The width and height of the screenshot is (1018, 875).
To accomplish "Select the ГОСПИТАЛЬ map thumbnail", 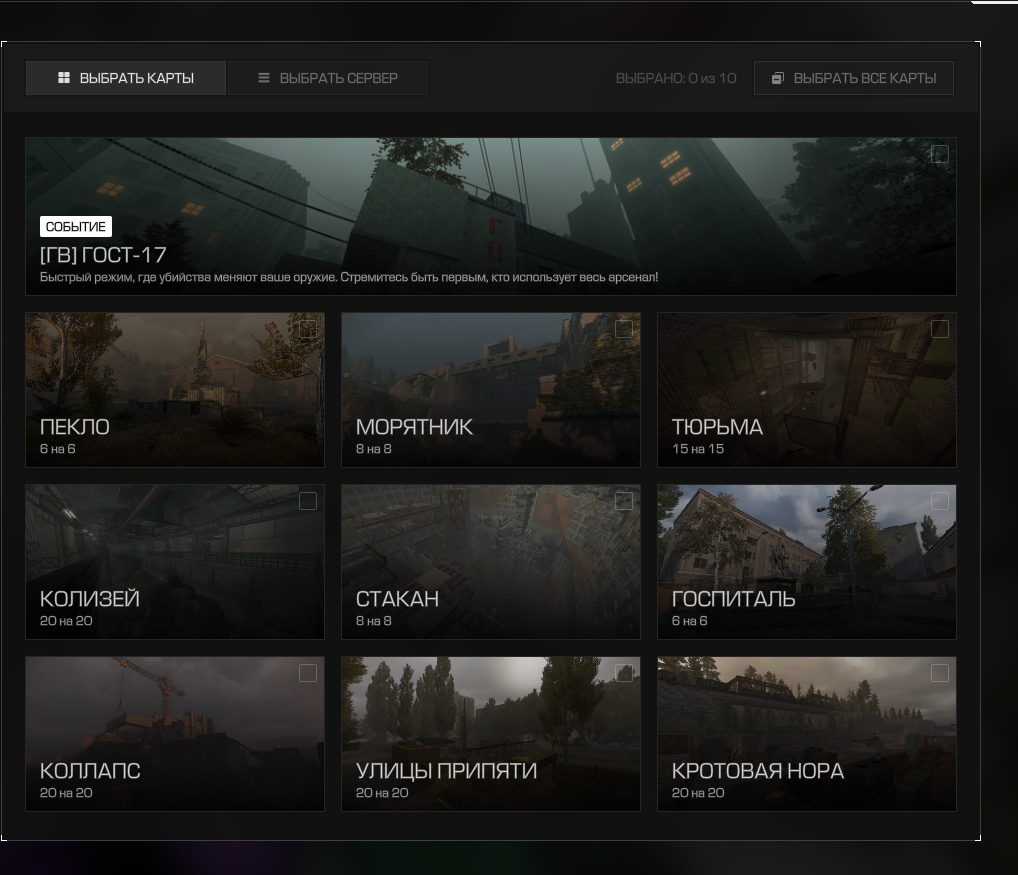I will 807,561.
